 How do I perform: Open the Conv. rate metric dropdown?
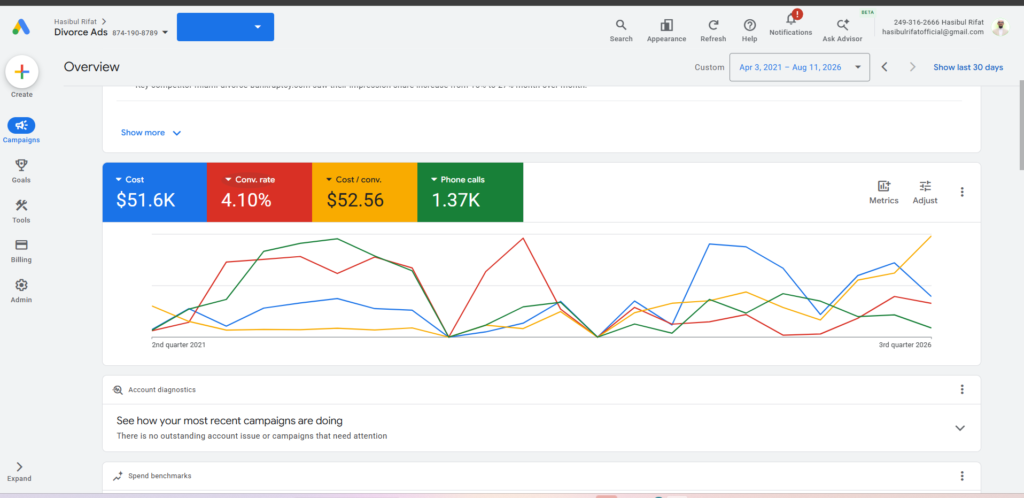click(x=228, y=179)
